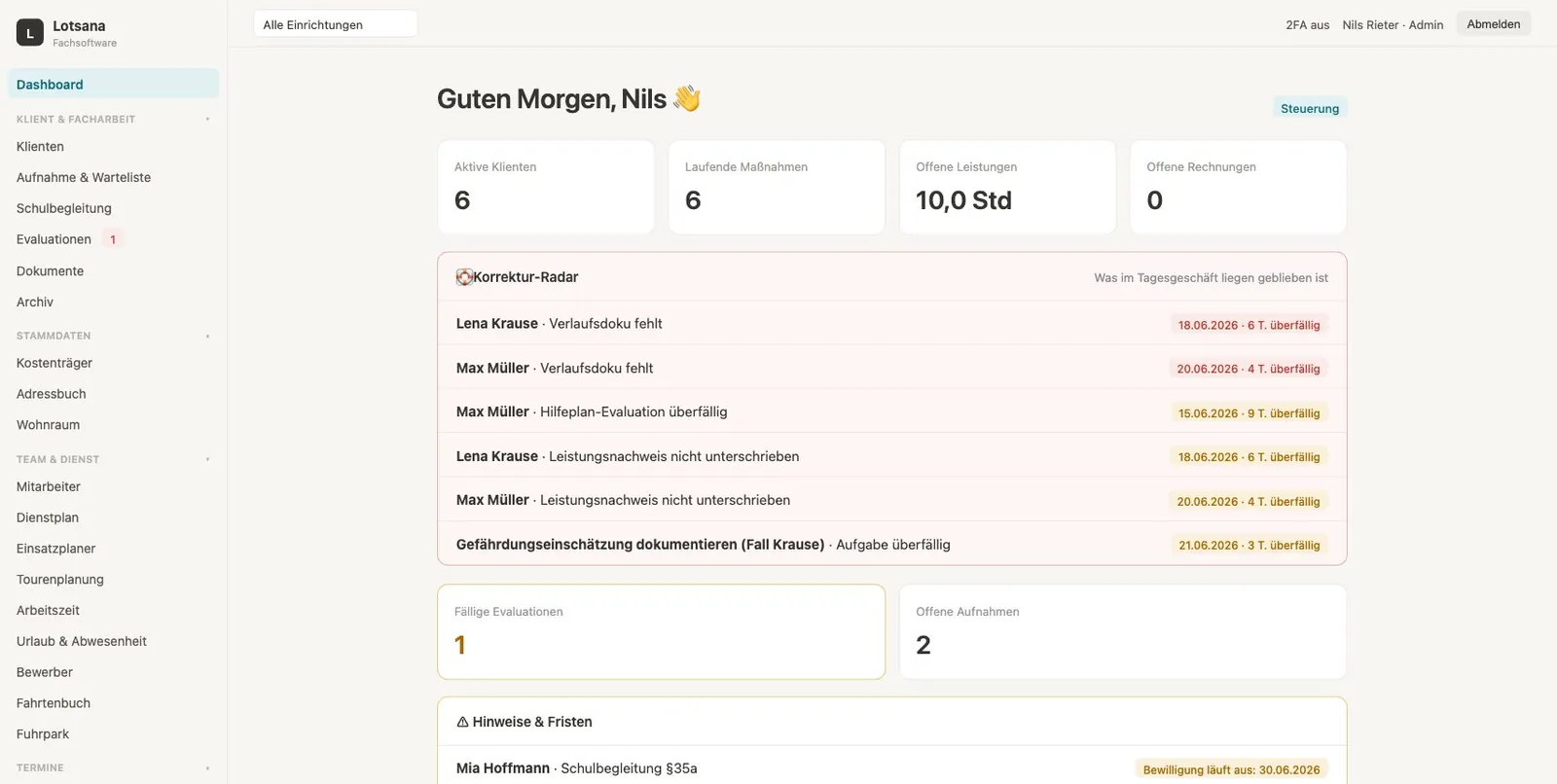Collapse the Team & Dienst section
This screenshot has width=1557, height=784.
tap(207, 459)
